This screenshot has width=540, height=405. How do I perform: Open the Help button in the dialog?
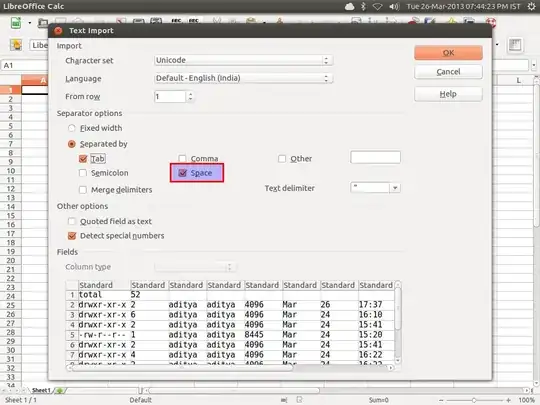click(448, 94)
